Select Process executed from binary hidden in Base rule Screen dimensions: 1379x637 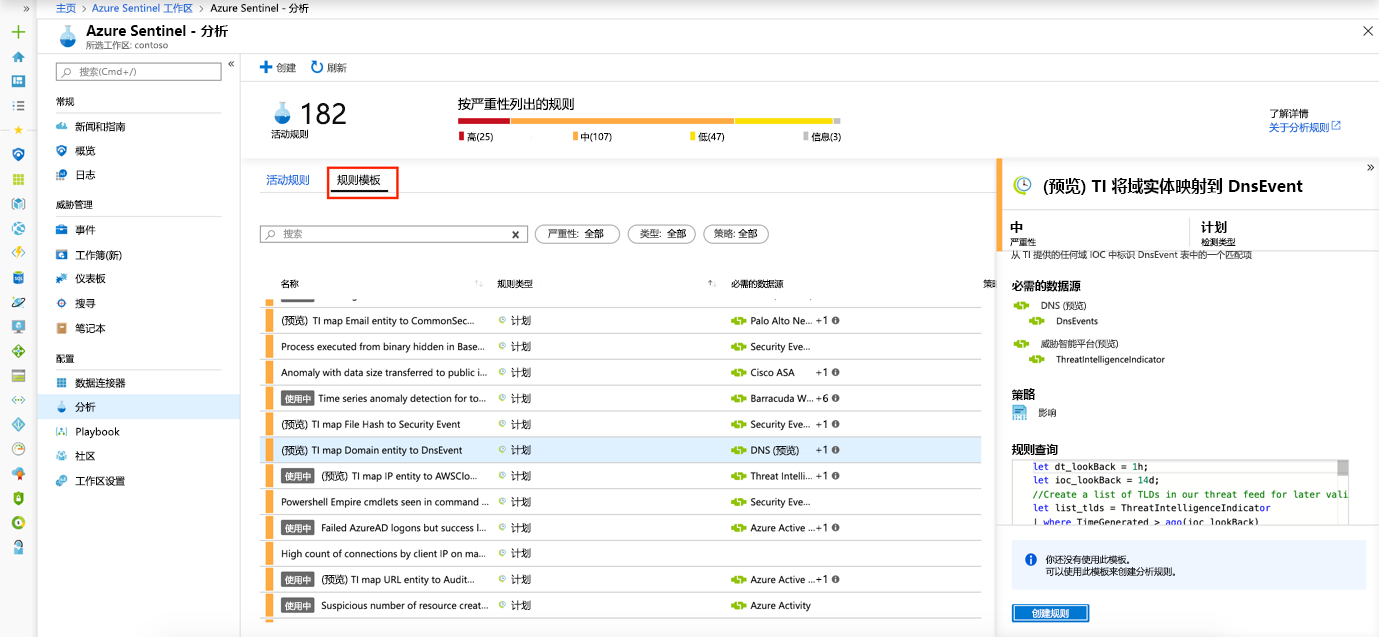pyautogui.click(x=621, y=347)
